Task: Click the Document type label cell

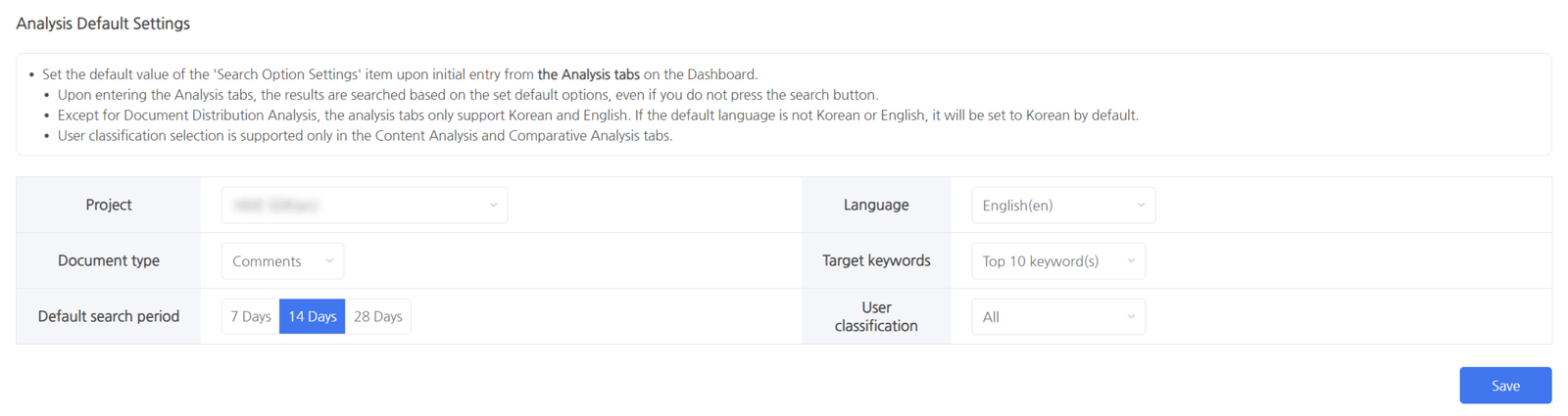Action: click(x=109, y=260)
